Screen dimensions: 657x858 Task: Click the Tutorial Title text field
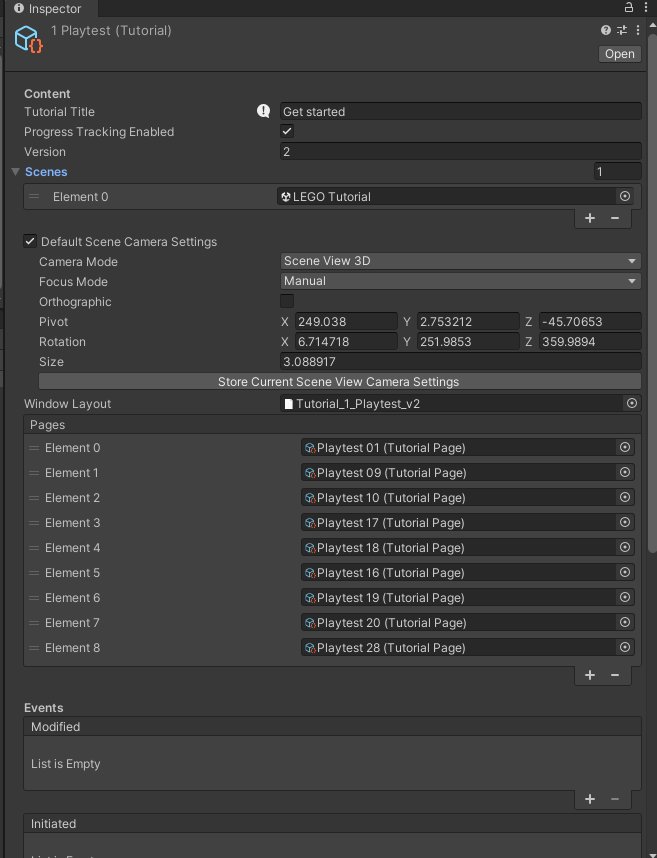(x=461, y=112)
